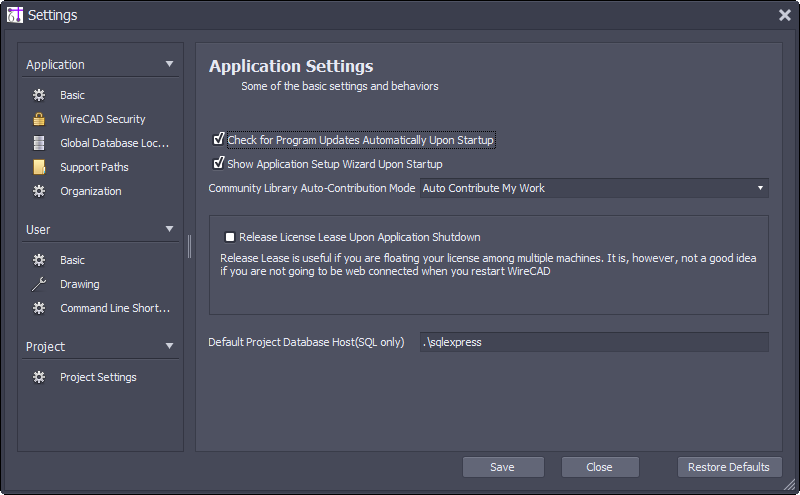Image resolution: width=800 pixels, height=495 pixels.
Task: Click the gear icon beside User Basic
Action: 39,260
